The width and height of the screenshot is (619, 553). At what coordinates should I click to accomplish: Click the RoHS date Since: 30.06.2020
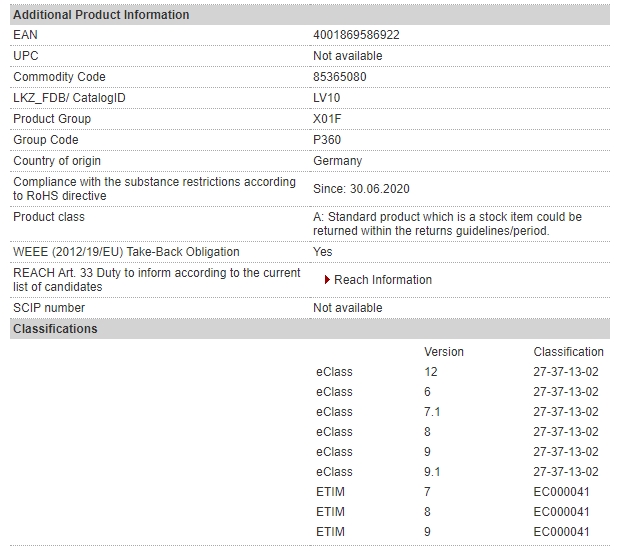click(361, 189)
